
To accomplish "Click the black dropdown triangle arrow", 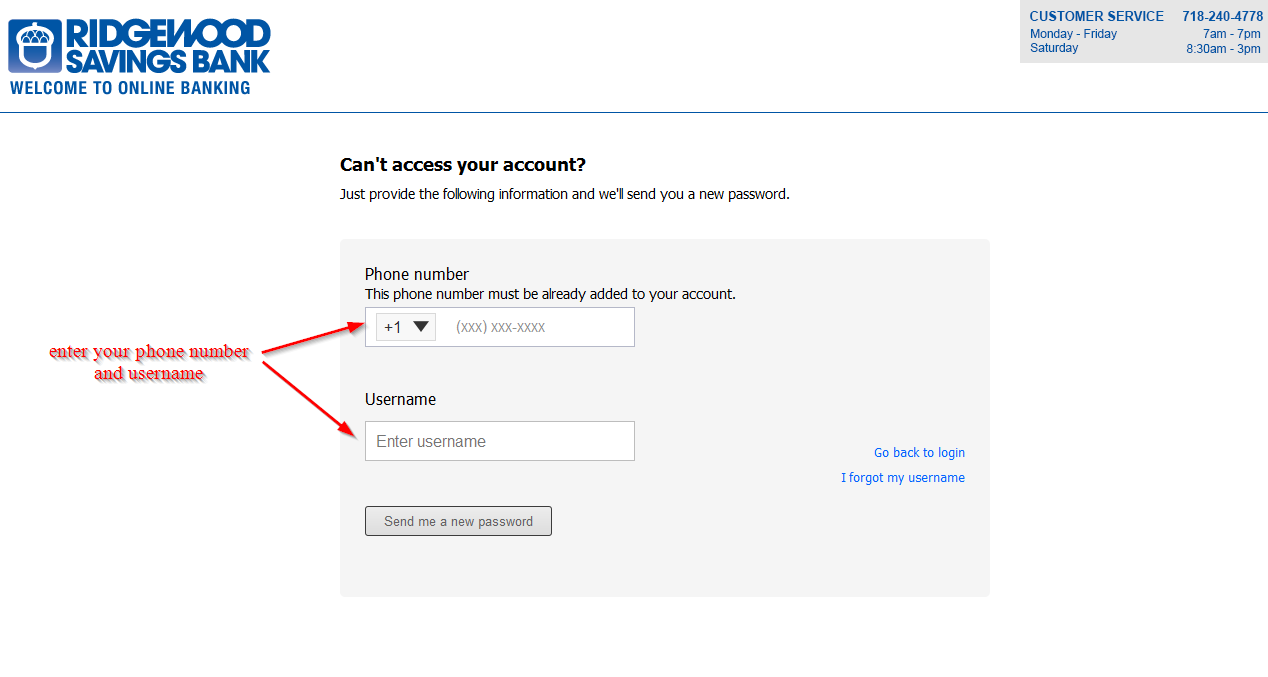I will (x=421, y=326).
